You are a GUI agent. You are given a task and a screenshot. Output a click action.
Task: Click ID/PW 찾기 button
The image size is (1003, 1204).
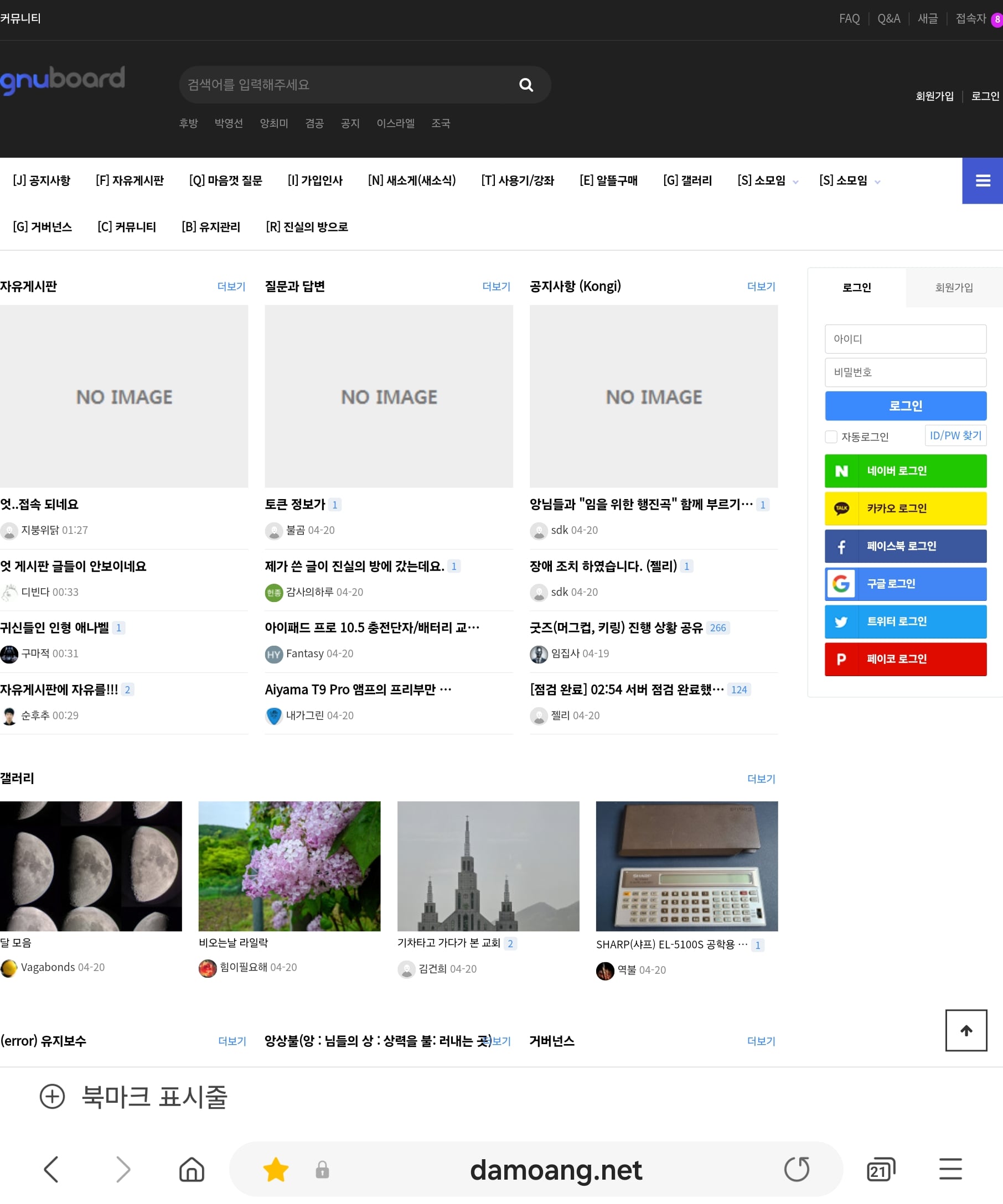point(955,436)
